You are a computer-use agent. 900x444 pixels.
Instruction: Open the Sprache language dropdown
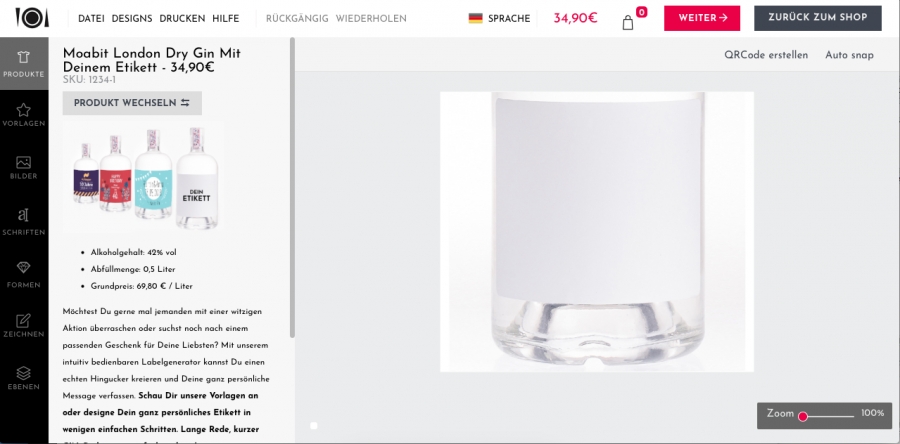[499, 18]
